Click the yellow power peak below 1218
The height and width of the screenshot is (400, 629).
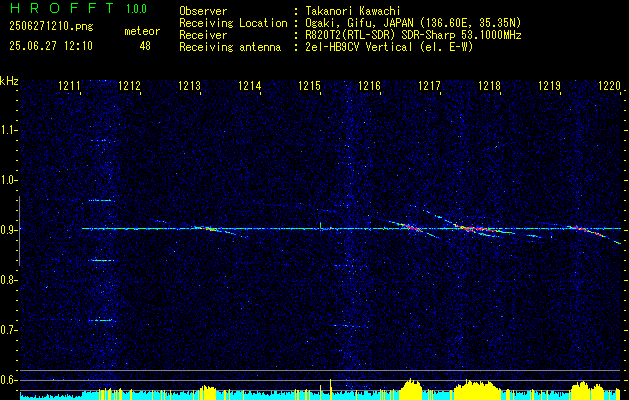477,389
